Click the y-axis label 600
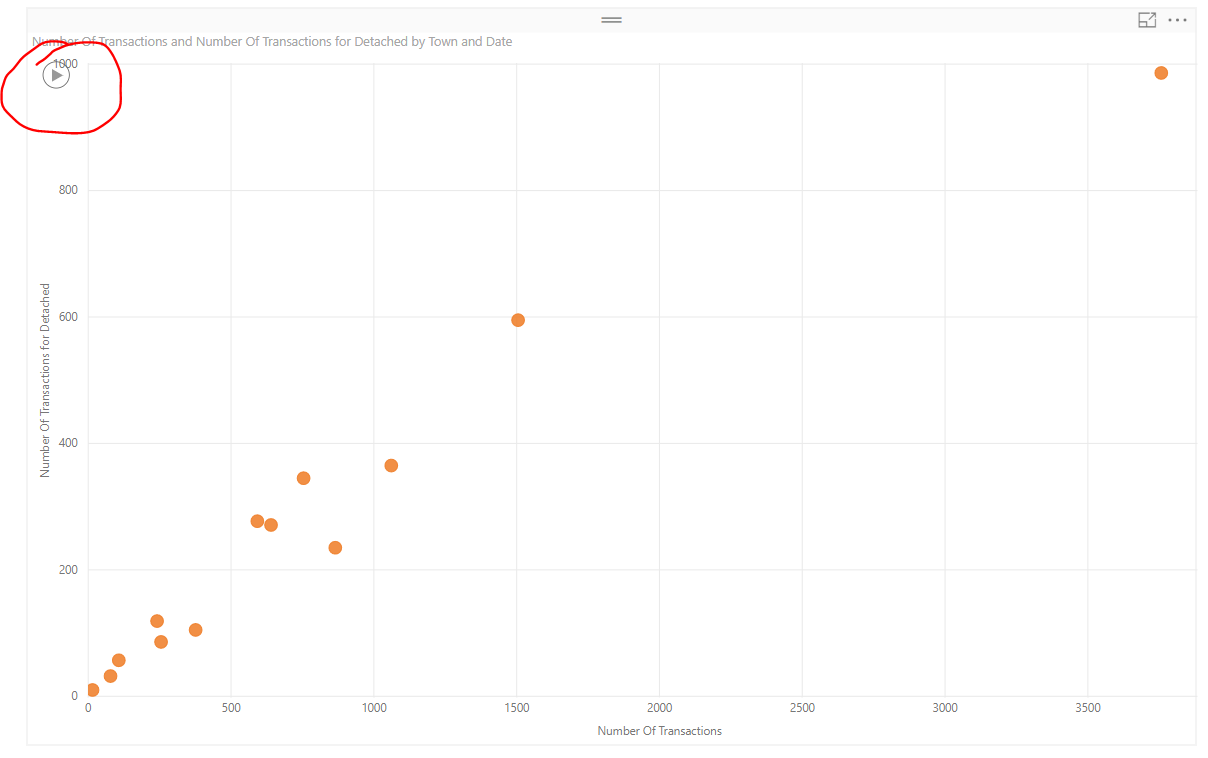Image resolution: width=1208 pixels, height=758 pixels. point(68,317)
